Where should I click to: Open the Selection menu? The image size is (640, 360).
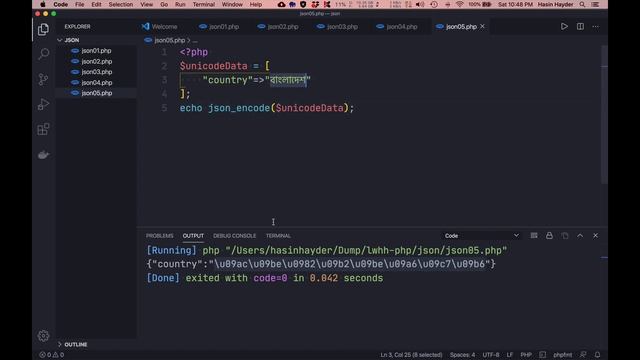121,4
